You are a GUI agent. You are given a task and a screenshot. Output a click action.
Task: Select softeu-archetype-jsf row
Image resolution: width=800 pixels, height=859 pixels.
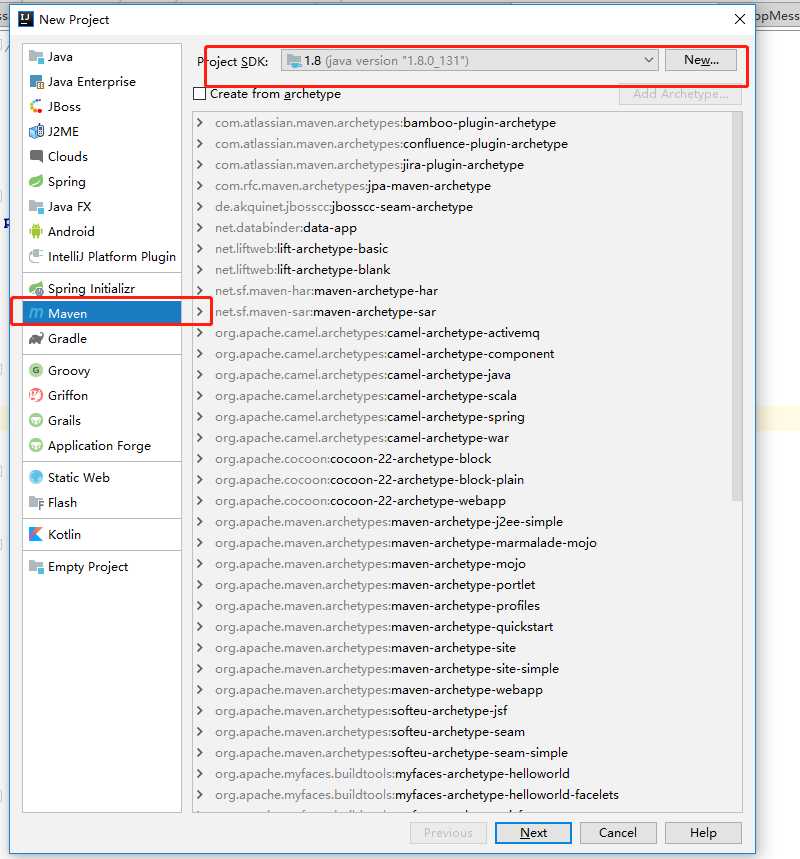click(463, 711)
